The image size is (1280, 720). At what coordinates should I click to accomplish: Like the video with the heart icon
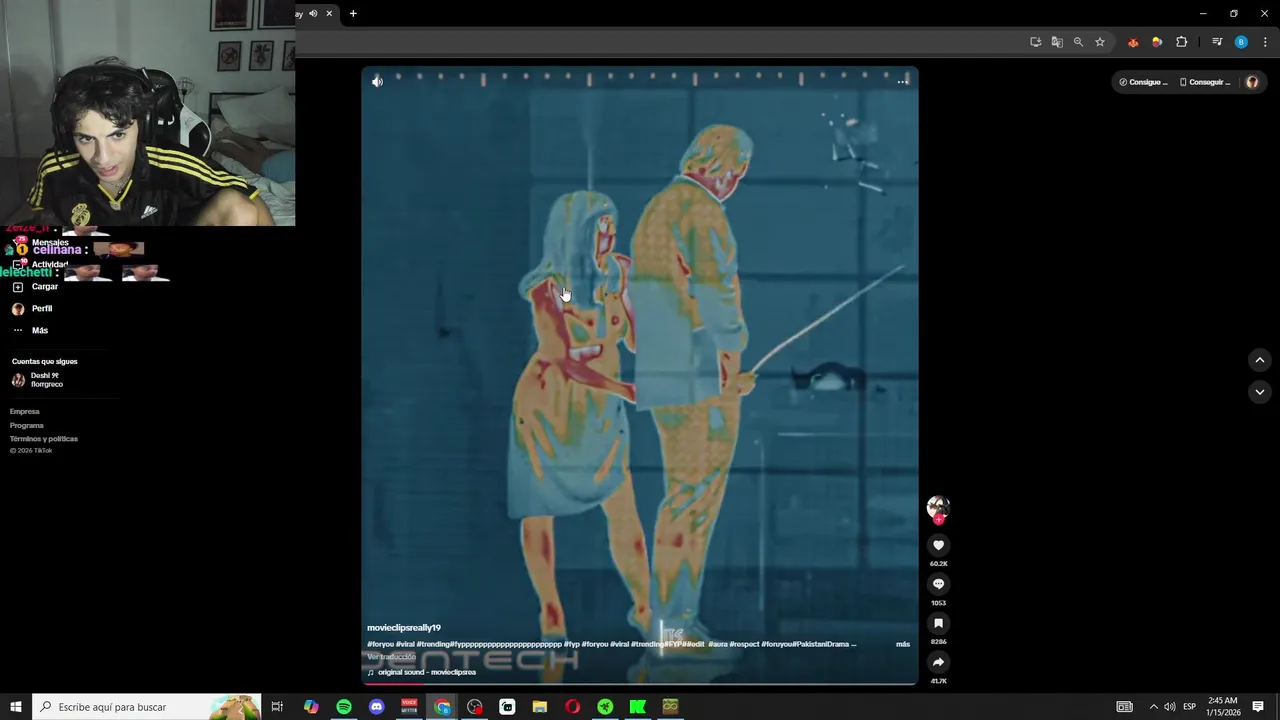coord(938,545)
